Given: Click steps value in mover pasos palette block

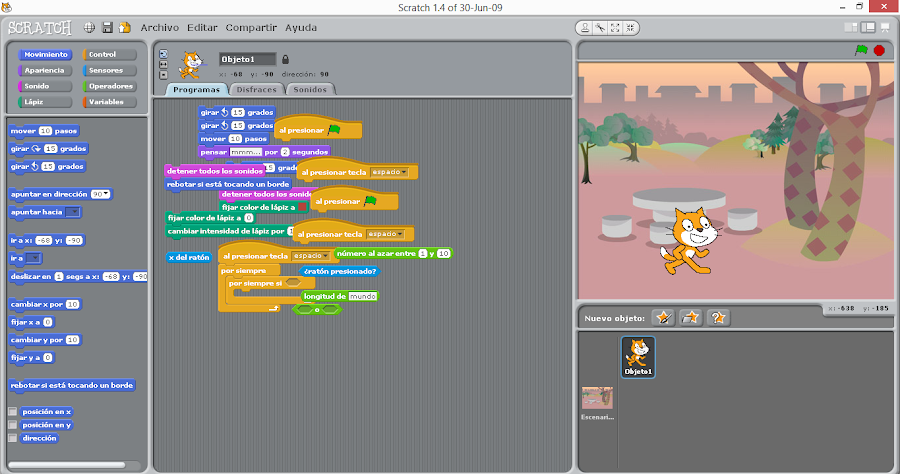Looking at the screenshot, I should point(45,131).
